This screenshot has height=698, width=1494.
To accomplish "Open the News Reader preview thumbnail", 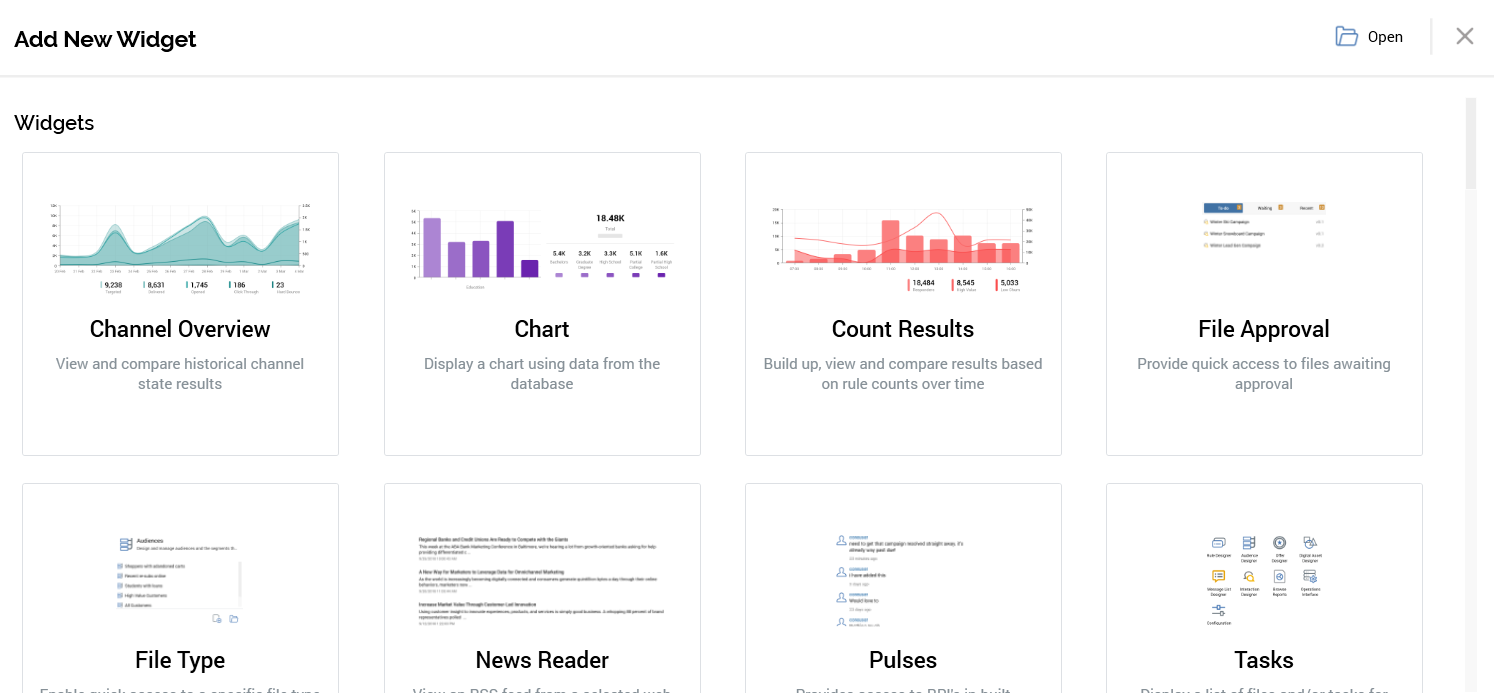I will pos(541,580).
